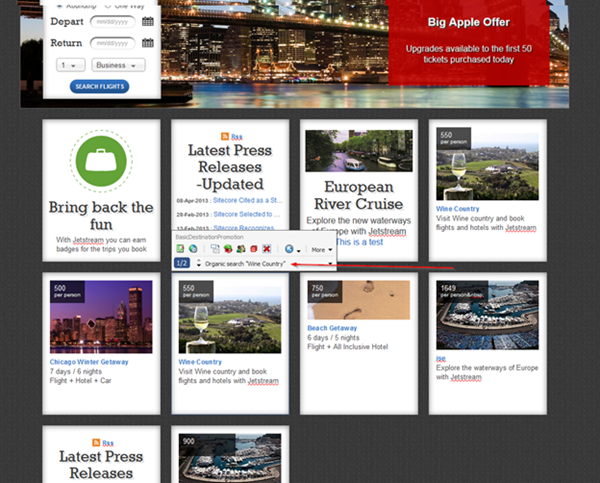Viewport: 600px width, 483px height.
Task: Click the green-red personalize component icon
Action: click(x=228, y=249)
